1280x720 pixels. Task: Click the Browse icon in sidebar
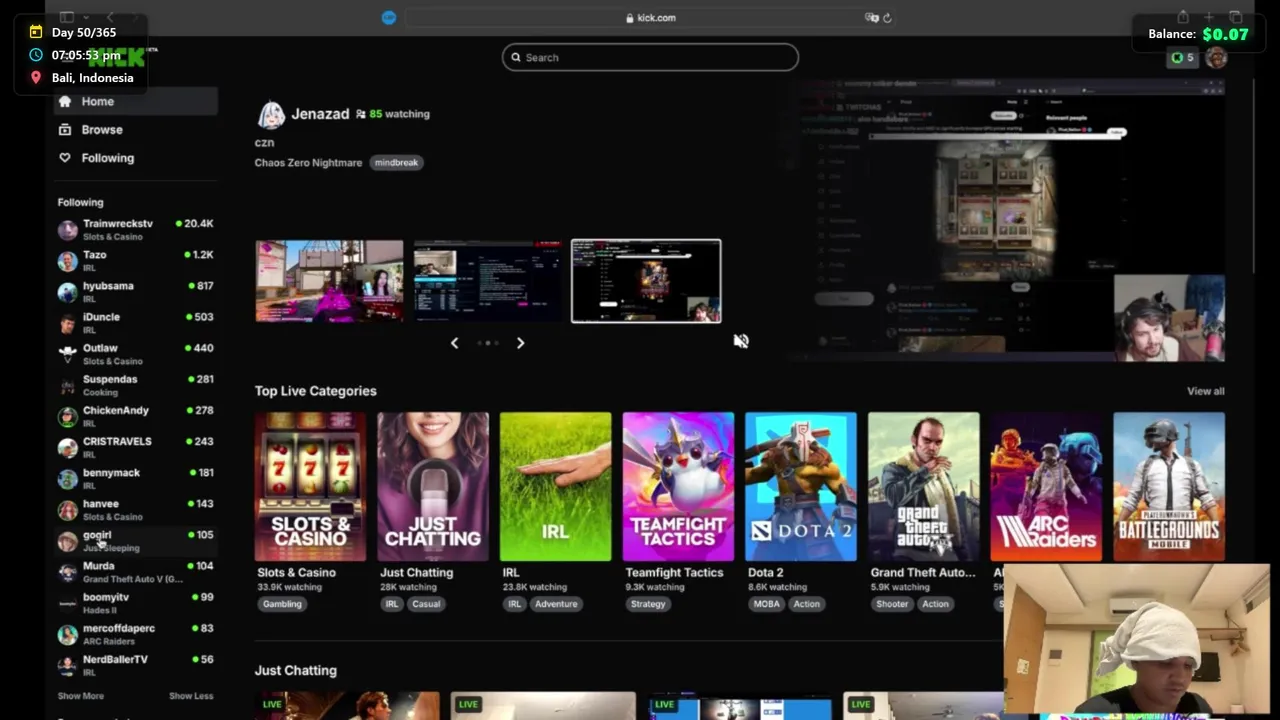65,129
